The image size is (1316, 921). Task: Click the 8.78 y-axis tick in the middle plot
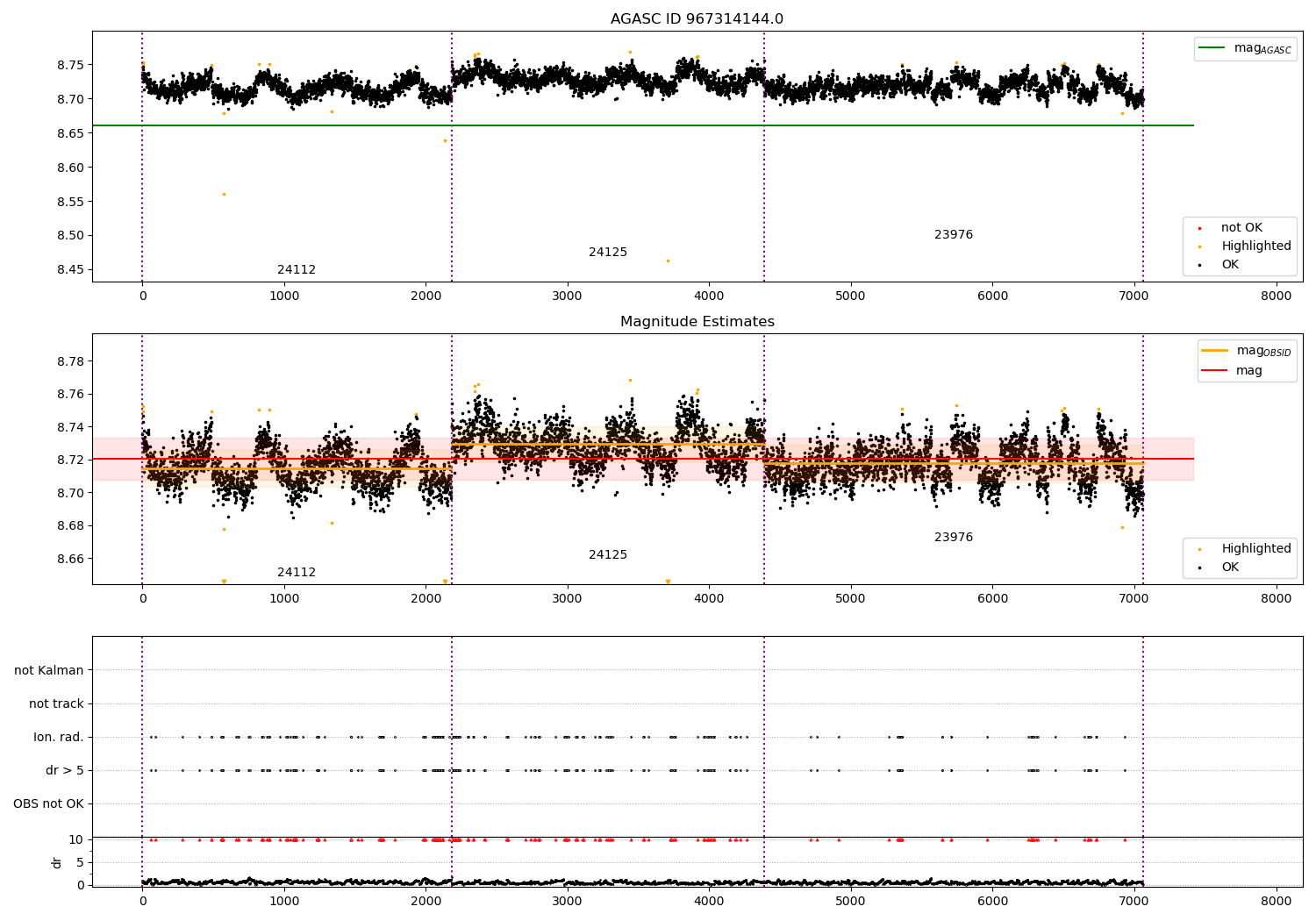pos(70,361)
